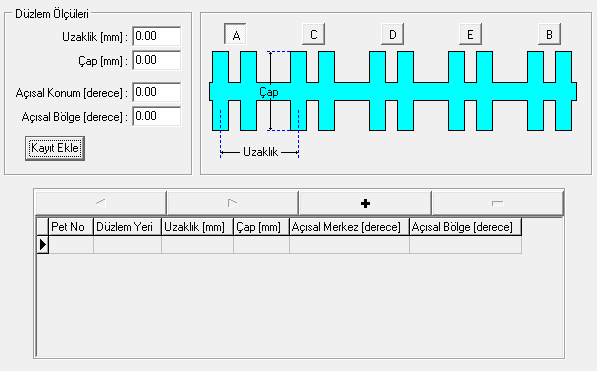
Task: Focus the Açısal Bölge input field
Action: click(x=156, y=116)
